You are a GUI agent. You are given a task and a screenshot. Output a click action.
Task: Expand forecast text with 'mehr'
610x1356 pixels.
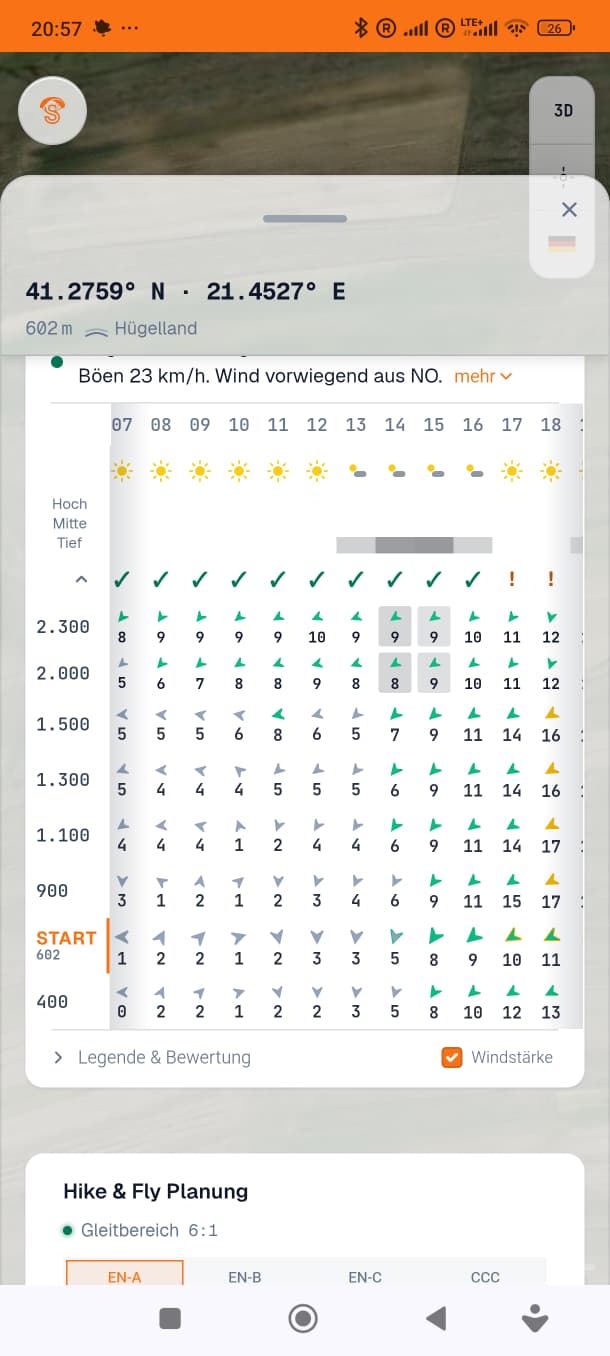coord(483,376)
